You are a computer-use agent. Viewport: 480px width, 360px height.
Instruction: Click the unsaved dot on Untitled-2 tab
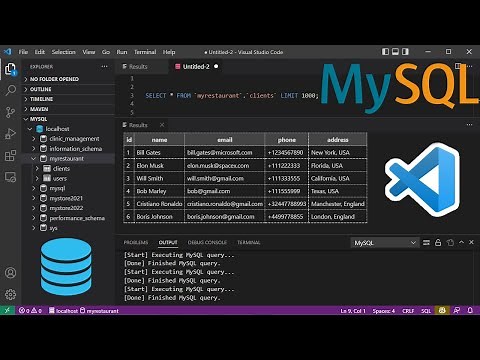216,66
